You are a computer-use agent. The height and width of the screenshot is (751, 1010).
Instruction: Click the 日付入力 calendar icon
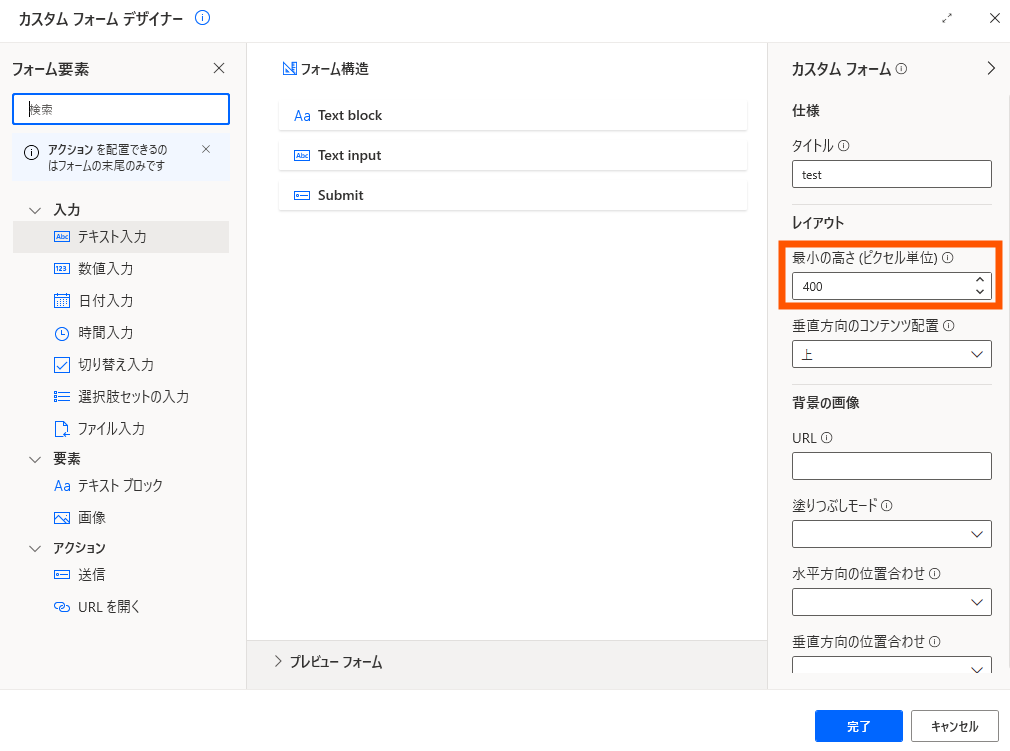point(62,301)
